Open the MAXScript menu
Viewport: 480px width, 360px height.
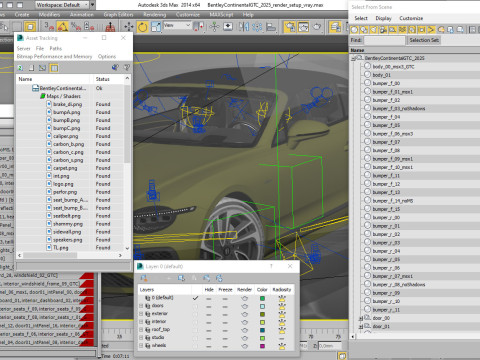(221, 15)
